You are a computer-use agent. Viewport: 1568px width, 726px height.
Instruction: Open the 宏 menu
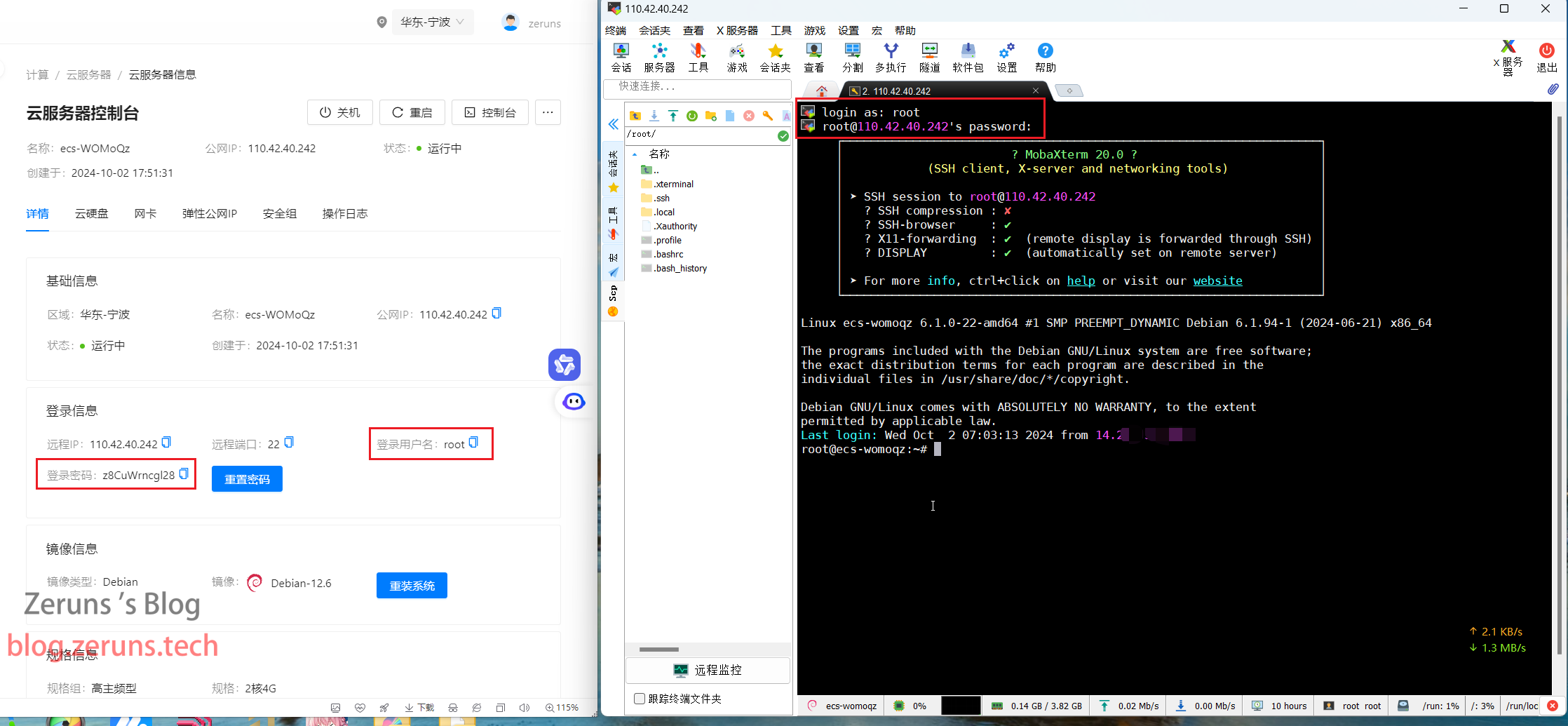877,30
